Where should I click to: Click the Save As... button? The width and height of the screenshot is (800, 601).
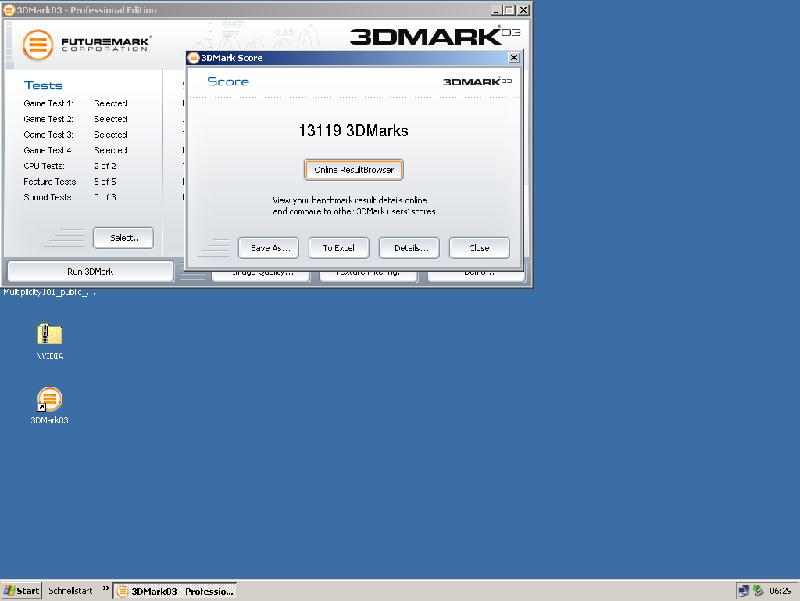coord(268,248)
